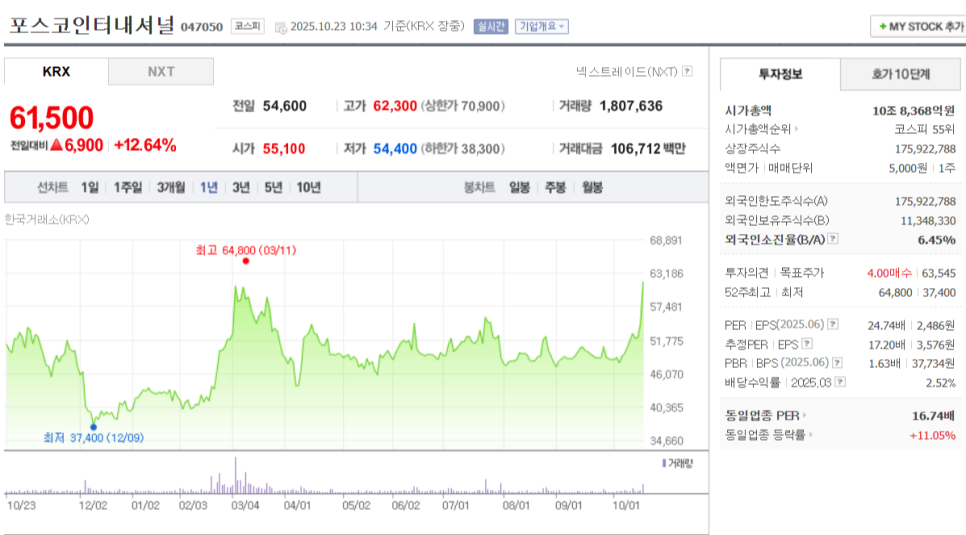Switch to the NXT tab

click(x=161, y=71)
